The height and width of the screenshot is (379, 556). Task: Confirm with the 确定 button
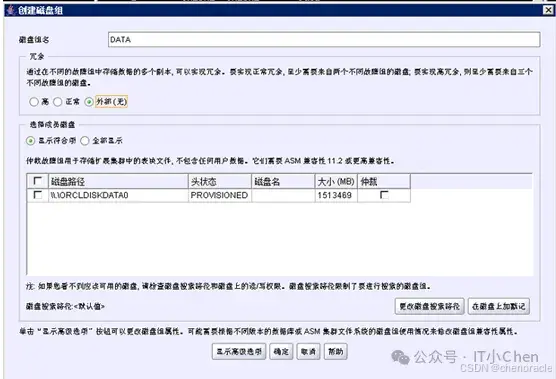tap(281, 351)
